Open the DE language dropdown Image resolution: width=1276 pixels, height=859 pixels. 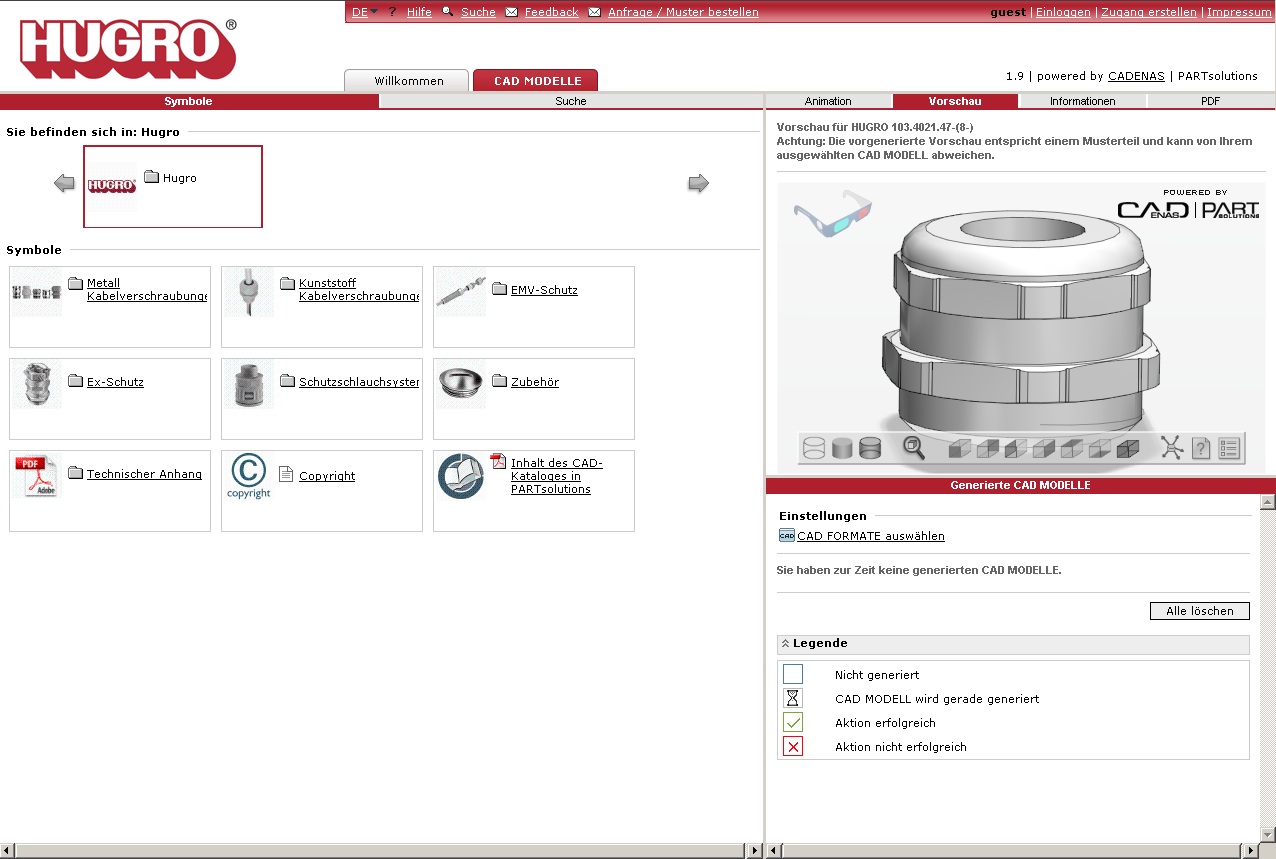pyautogui.click(x=364, y=12)
